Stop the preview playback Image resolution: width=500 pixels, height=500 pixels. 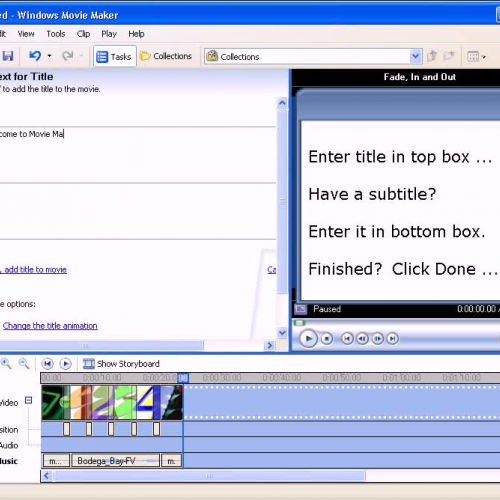[x=327, y=339]
